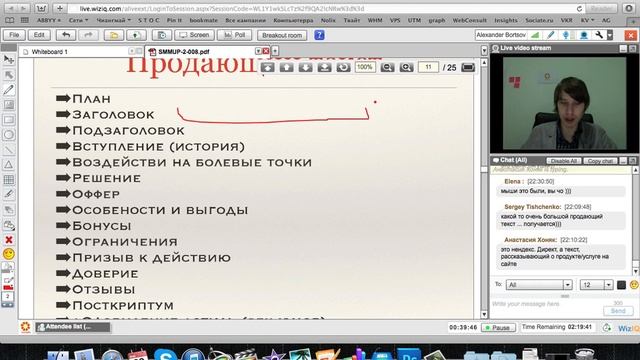Click the Screen sharing button
Viewport: 640px width, 360px height.
pos(194,35)
